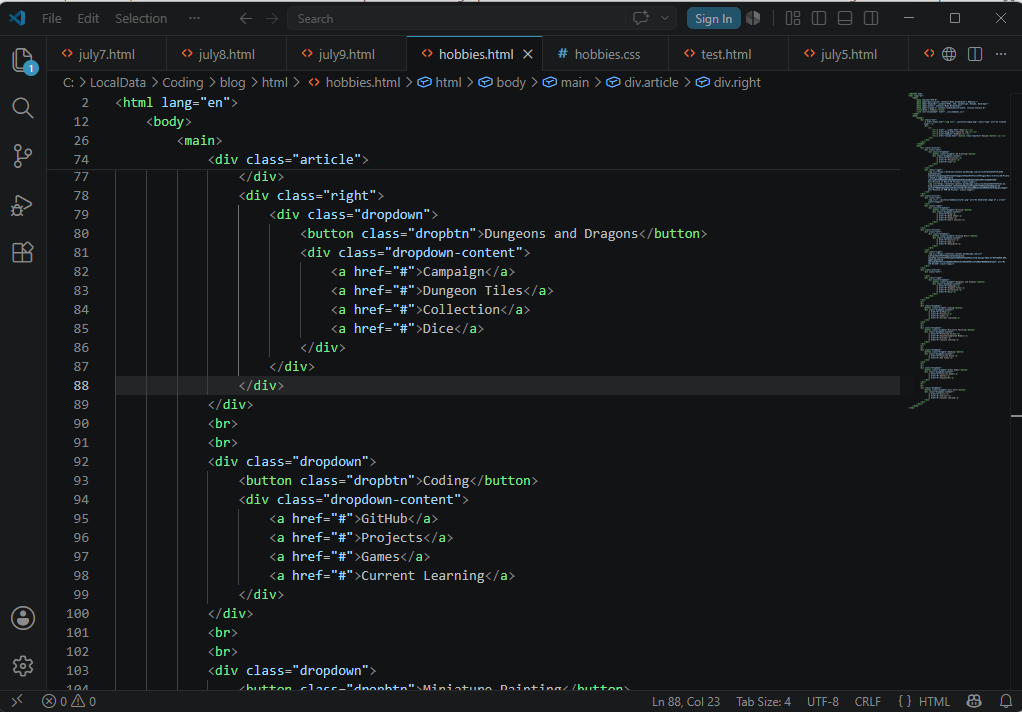
Task: Close the hobbies.html tab
Action: (x=528, y=54)
